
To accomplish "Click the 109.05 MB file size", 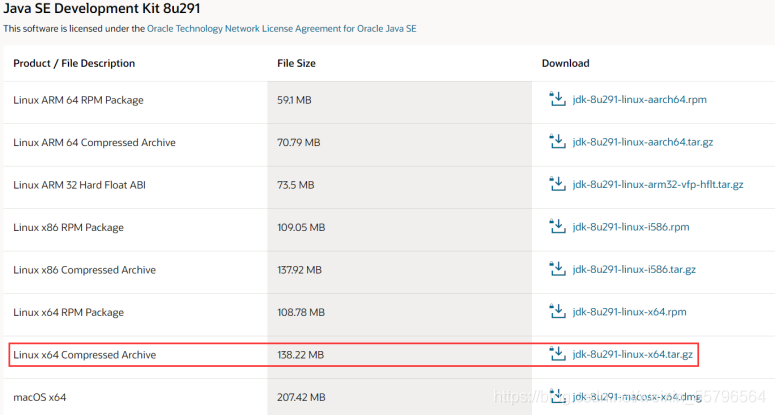I will point(301,227).
